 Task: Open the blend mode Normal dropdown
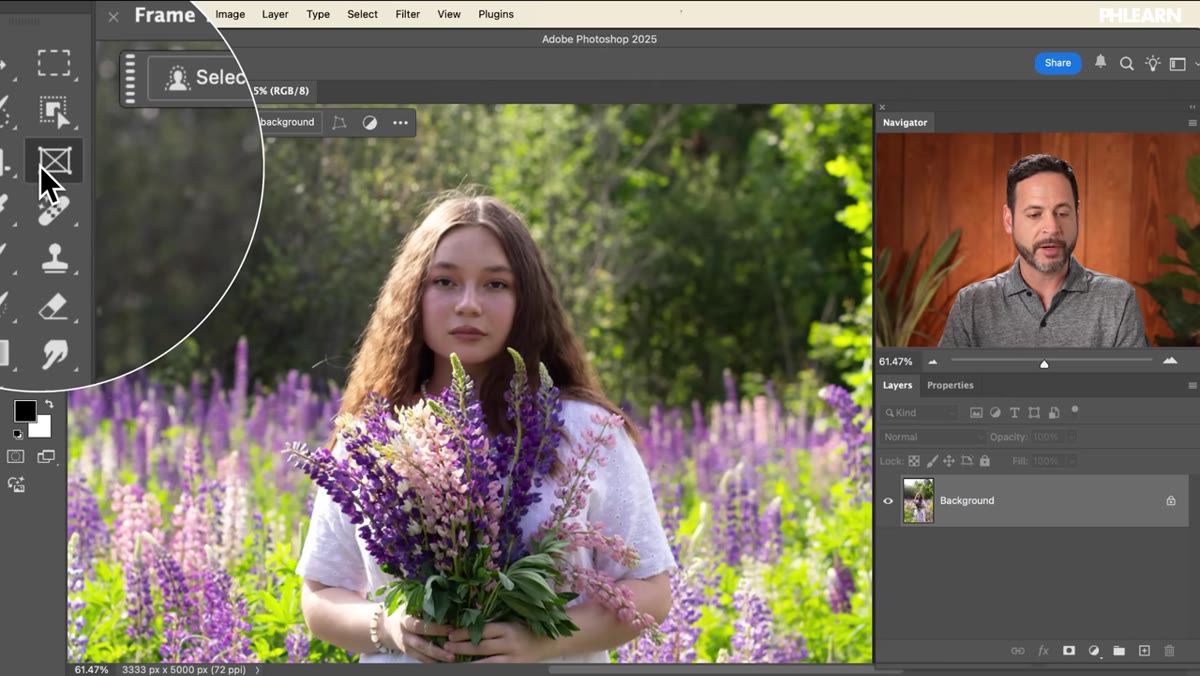pyautogui.click(x=933, y=437)
